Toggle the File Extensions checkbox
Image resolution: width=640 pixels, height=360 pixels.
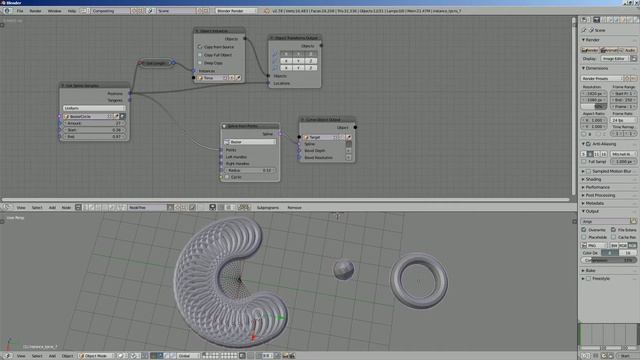click(613, 230)
